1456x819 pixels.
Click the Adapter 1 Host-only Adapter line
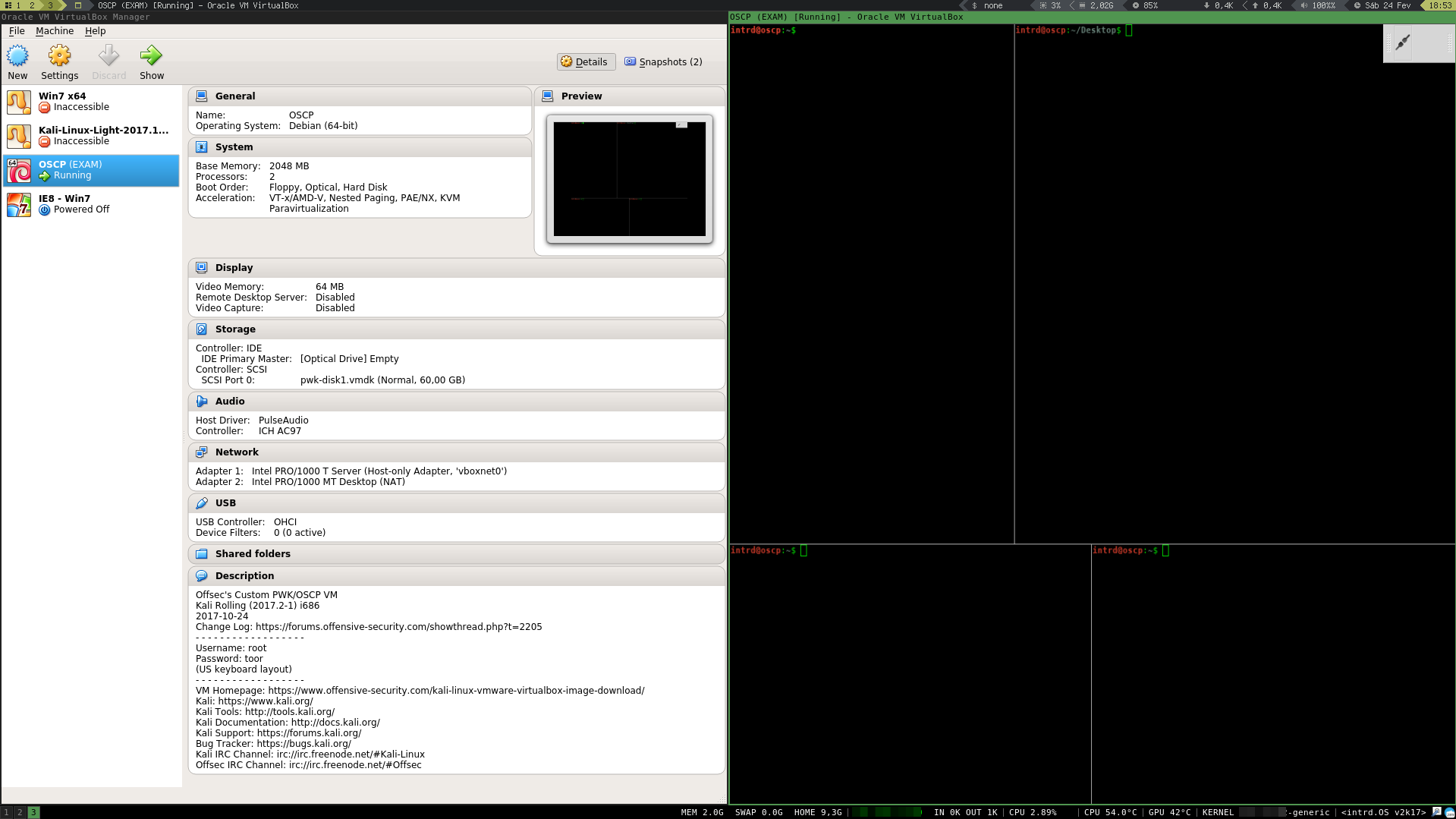pos(351,471)
